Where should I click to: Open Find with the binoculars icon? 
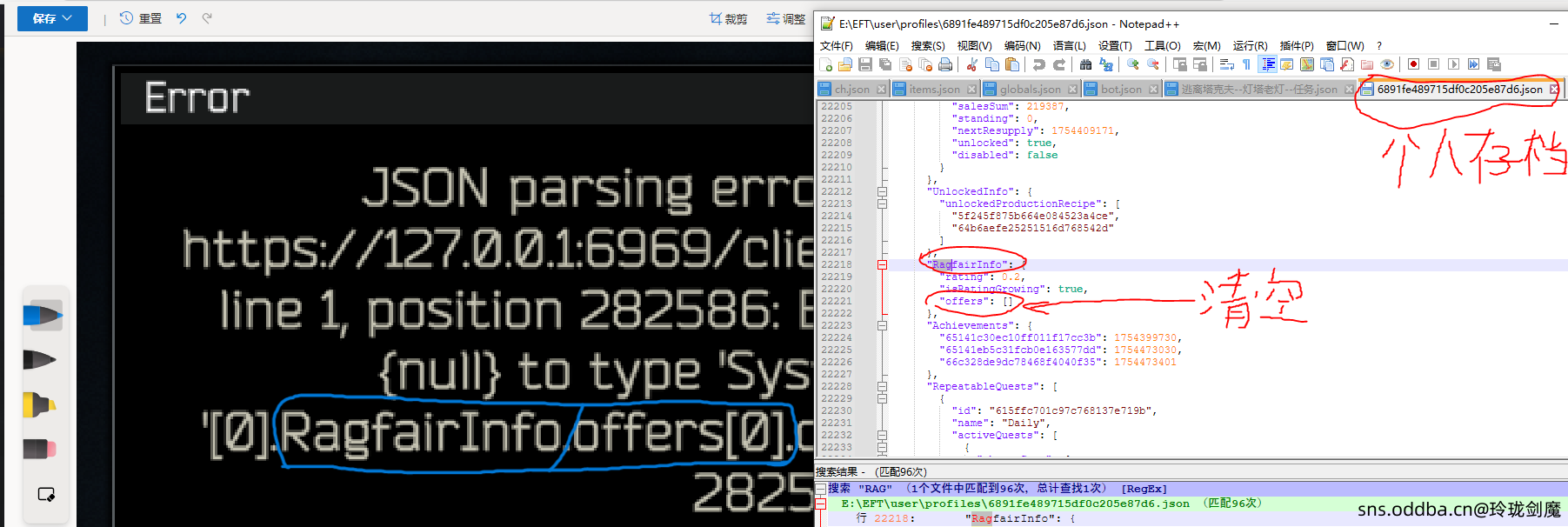click(x=1086, y=64)
